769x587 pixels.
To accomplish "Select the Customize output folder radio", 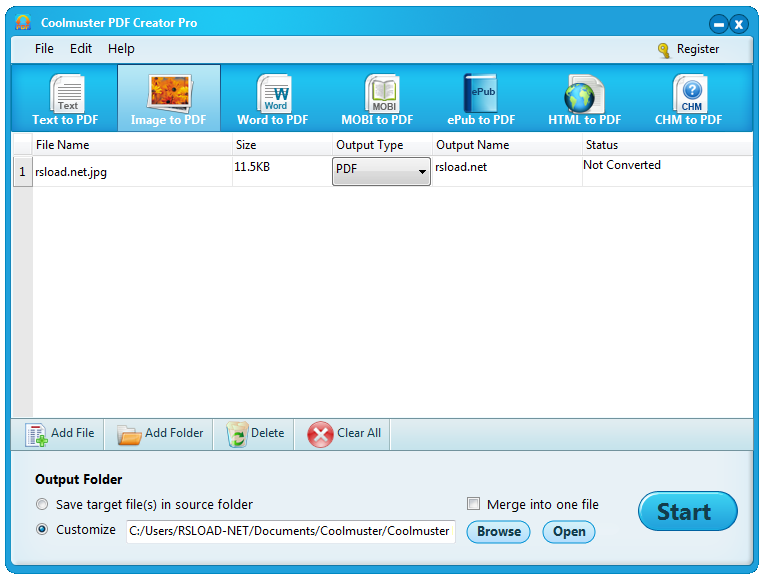I will pos(42,529).
